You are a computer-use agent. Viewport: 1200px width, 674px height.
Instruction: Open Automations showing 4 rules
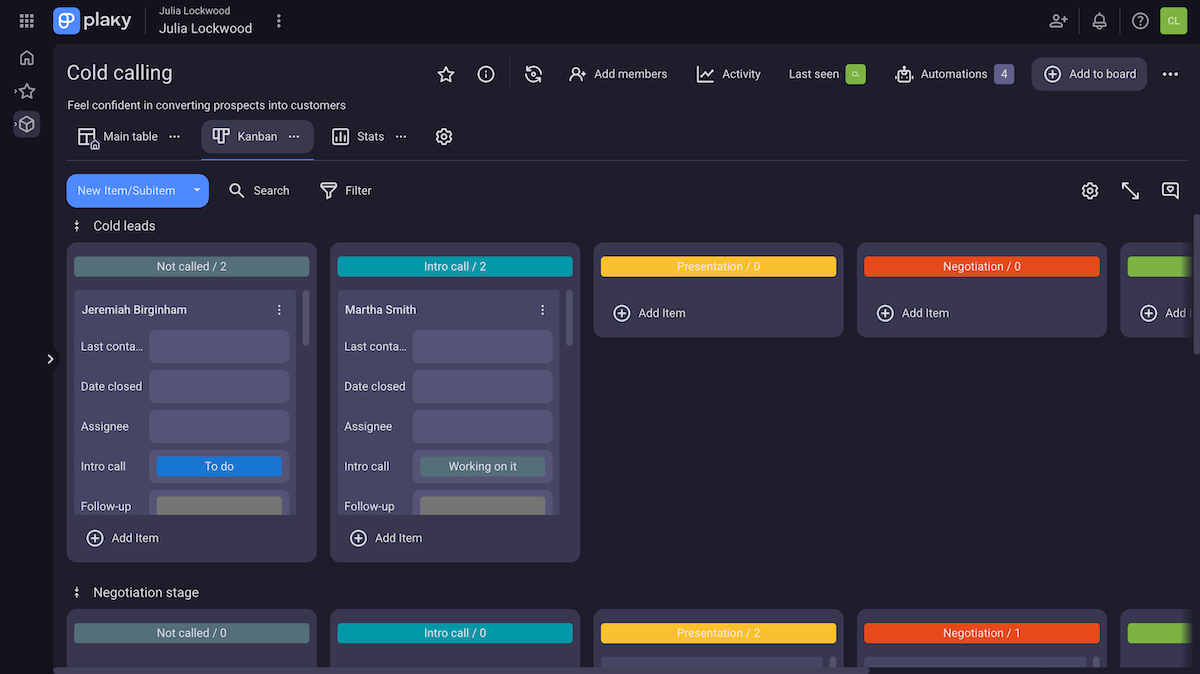(953, 74)
